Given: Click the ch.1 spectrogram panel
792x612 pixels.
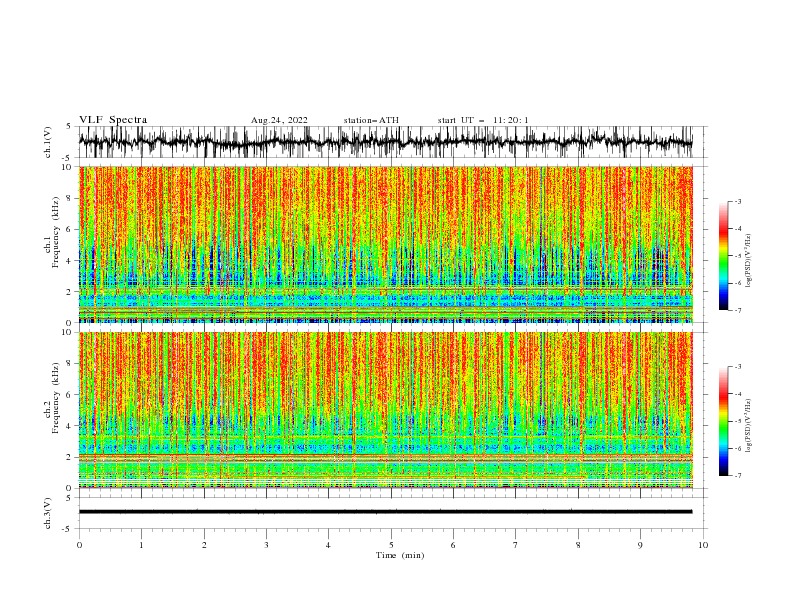Looking at the screenshot, I should tap(385, 244).
